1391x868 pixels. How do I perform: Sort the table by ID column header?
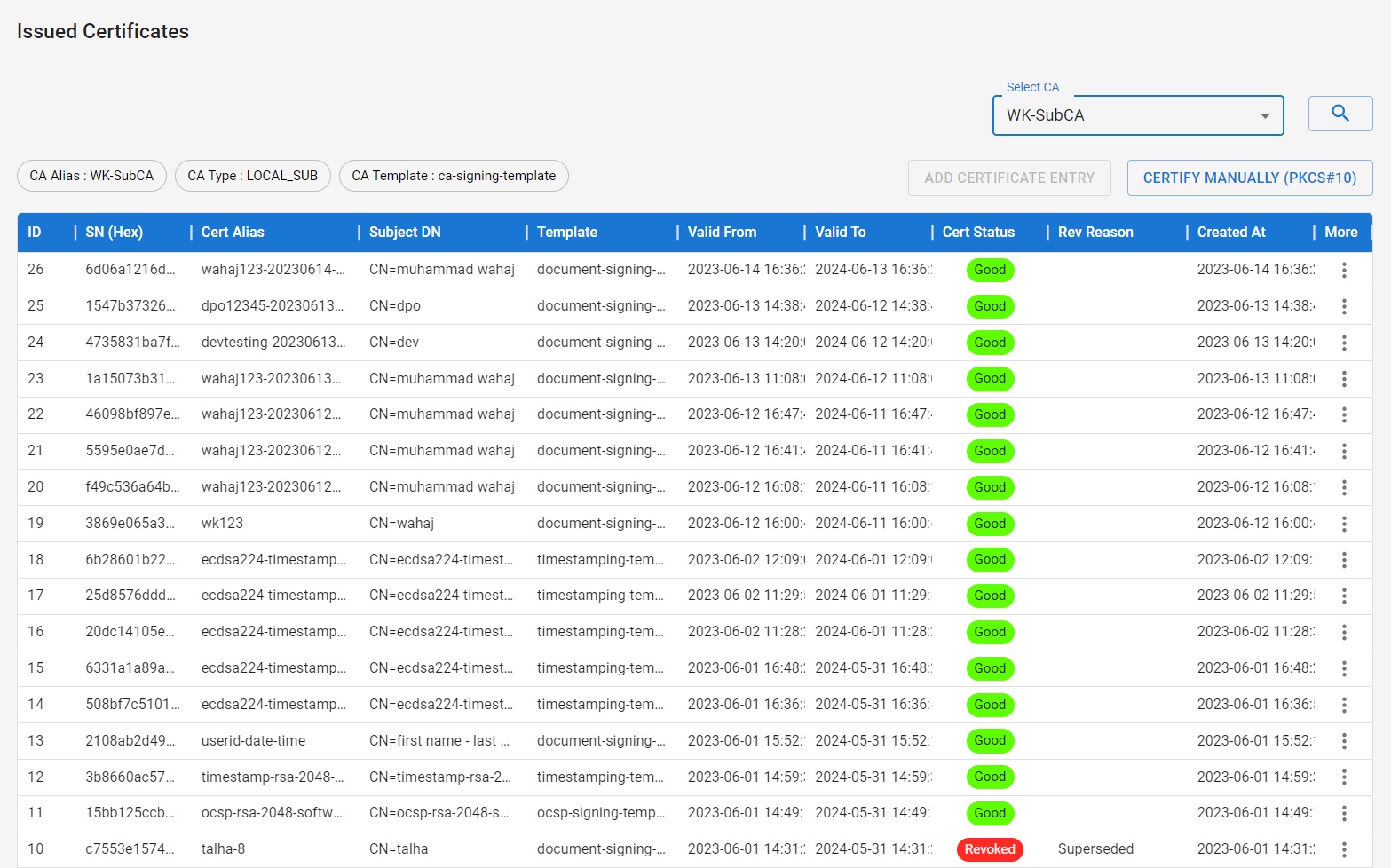[34, 232]
